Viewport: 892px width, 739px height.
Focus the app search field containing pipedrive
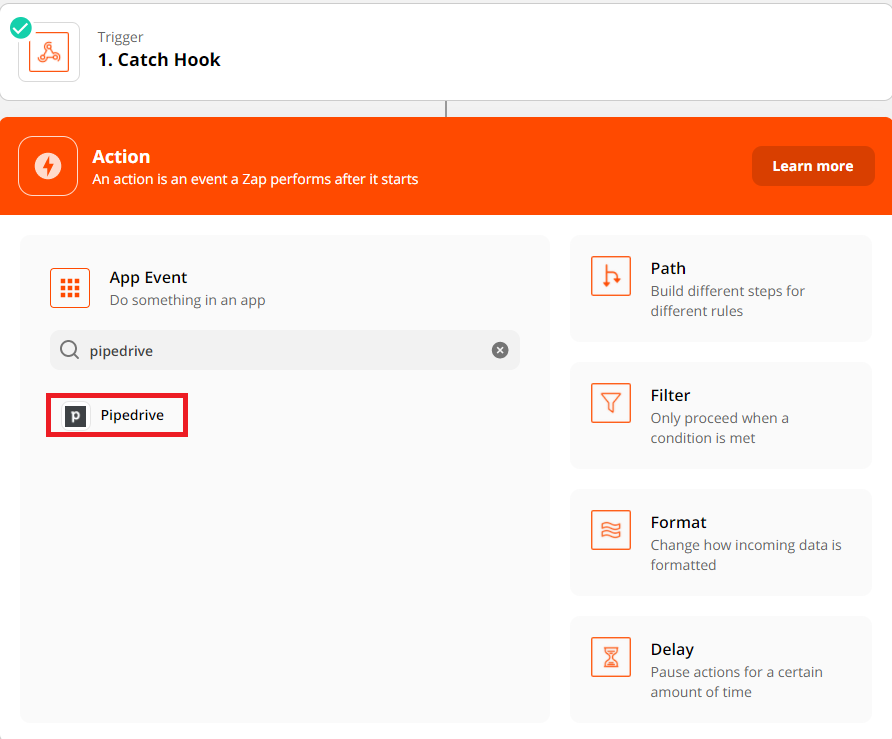(285, 350)
